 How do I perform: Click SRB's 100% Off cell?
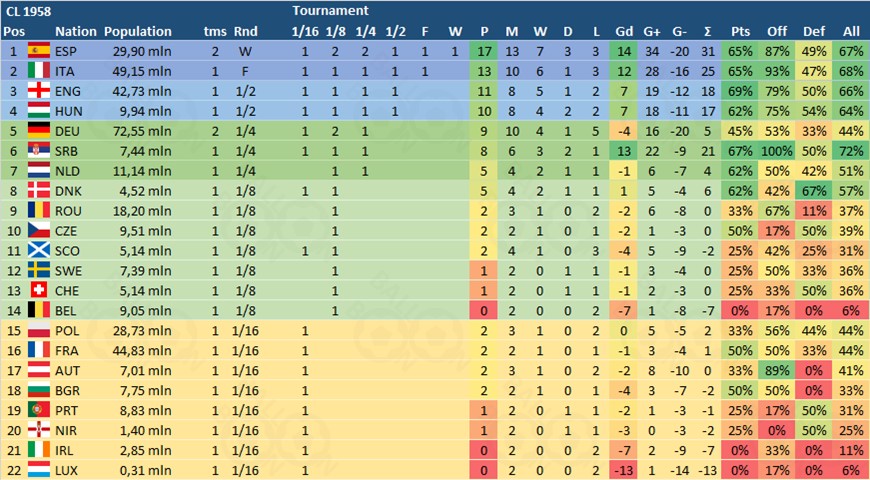coord(777,151)
